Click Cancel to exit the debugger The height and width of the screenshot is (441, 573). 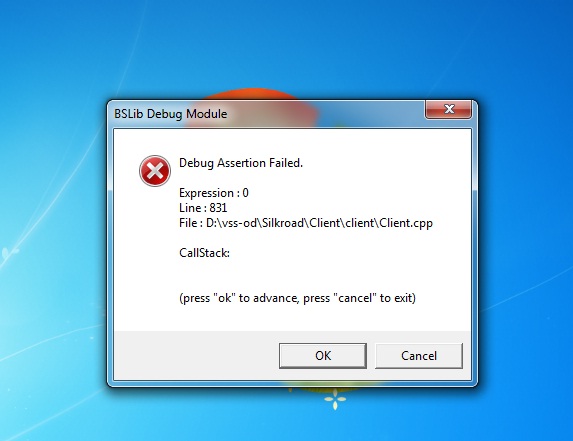[419, 356]
